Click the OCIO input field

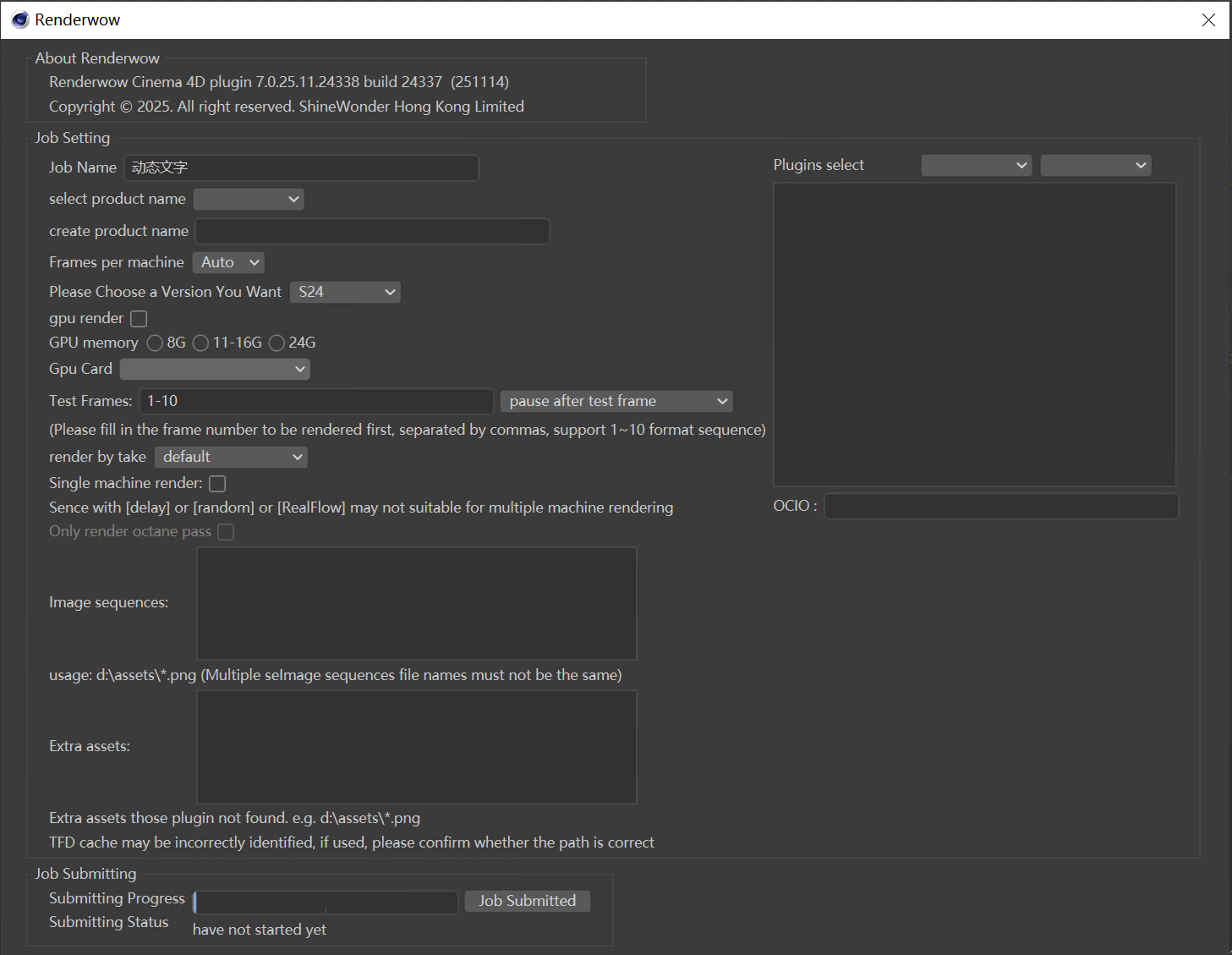1001,506
